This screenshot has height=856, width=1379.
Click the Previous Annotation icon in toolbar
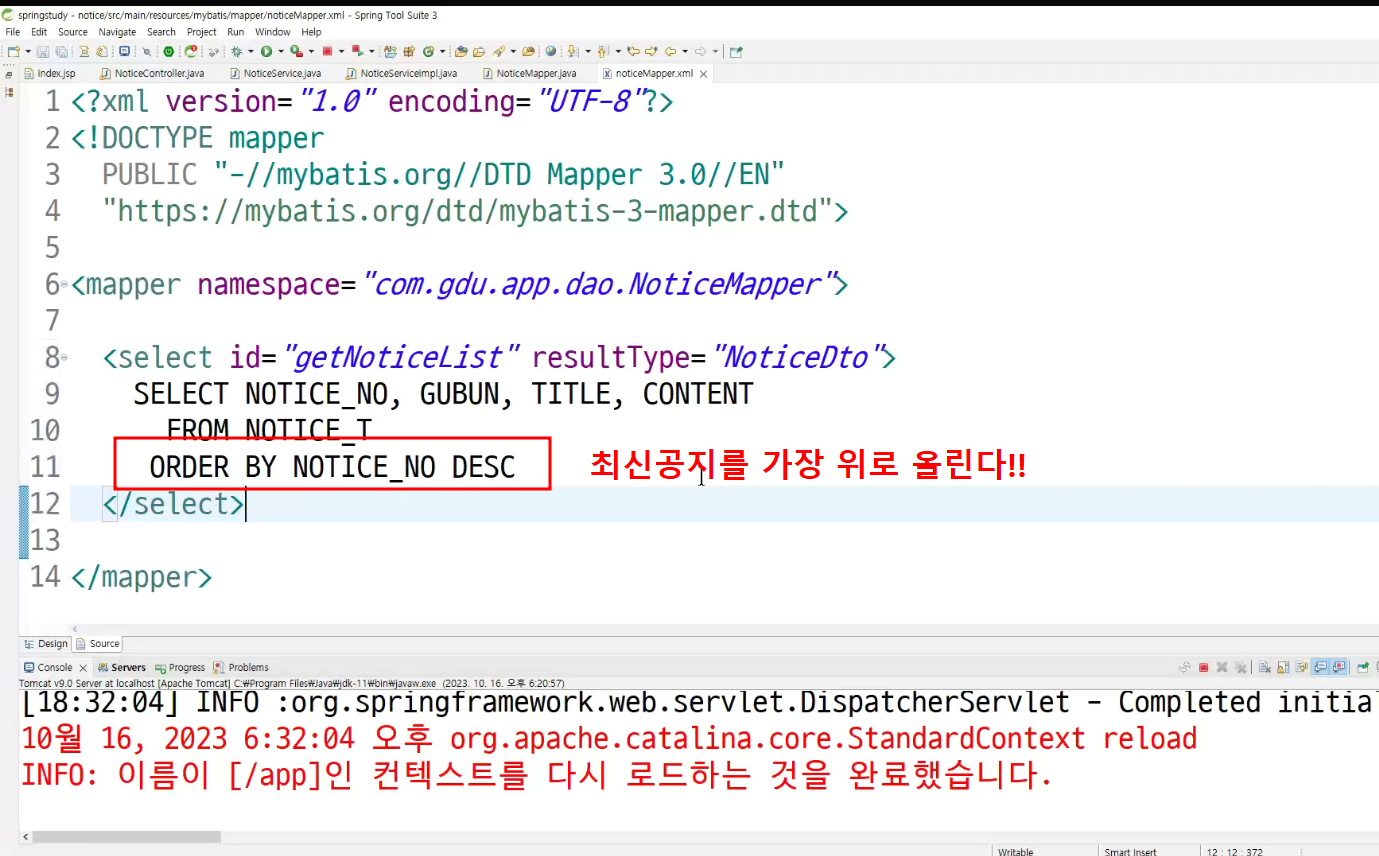point(602,51)
